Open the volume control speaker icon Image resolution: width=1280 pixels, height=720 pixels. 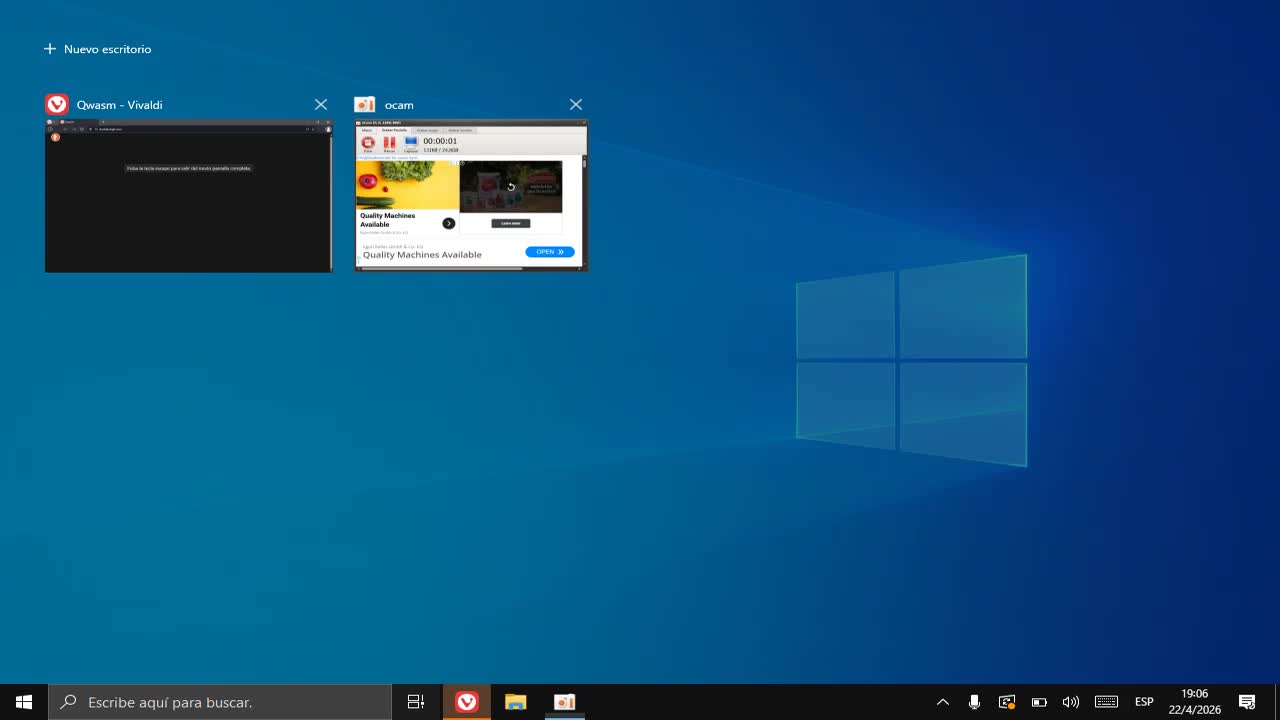[x=1071, y=702]
